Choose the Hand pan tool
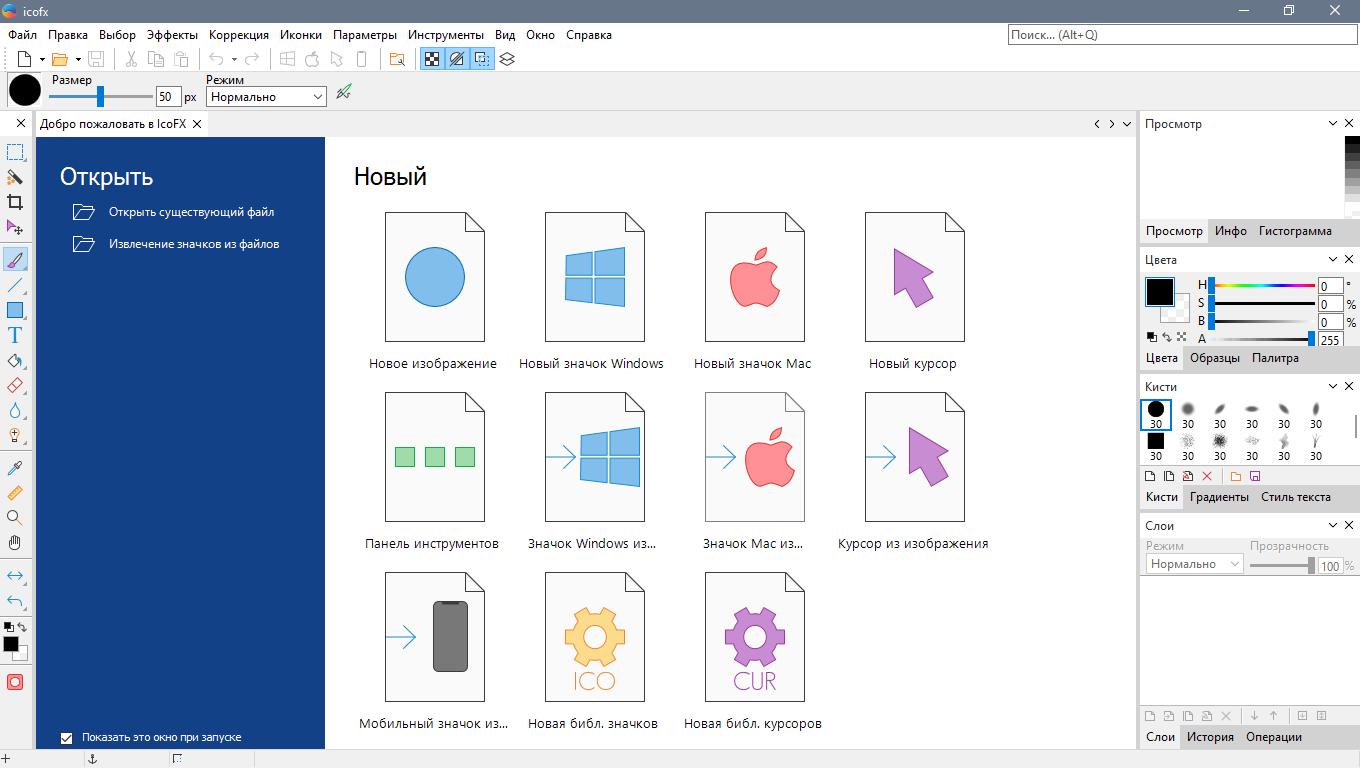1360x768 pixels. point(15,543)
